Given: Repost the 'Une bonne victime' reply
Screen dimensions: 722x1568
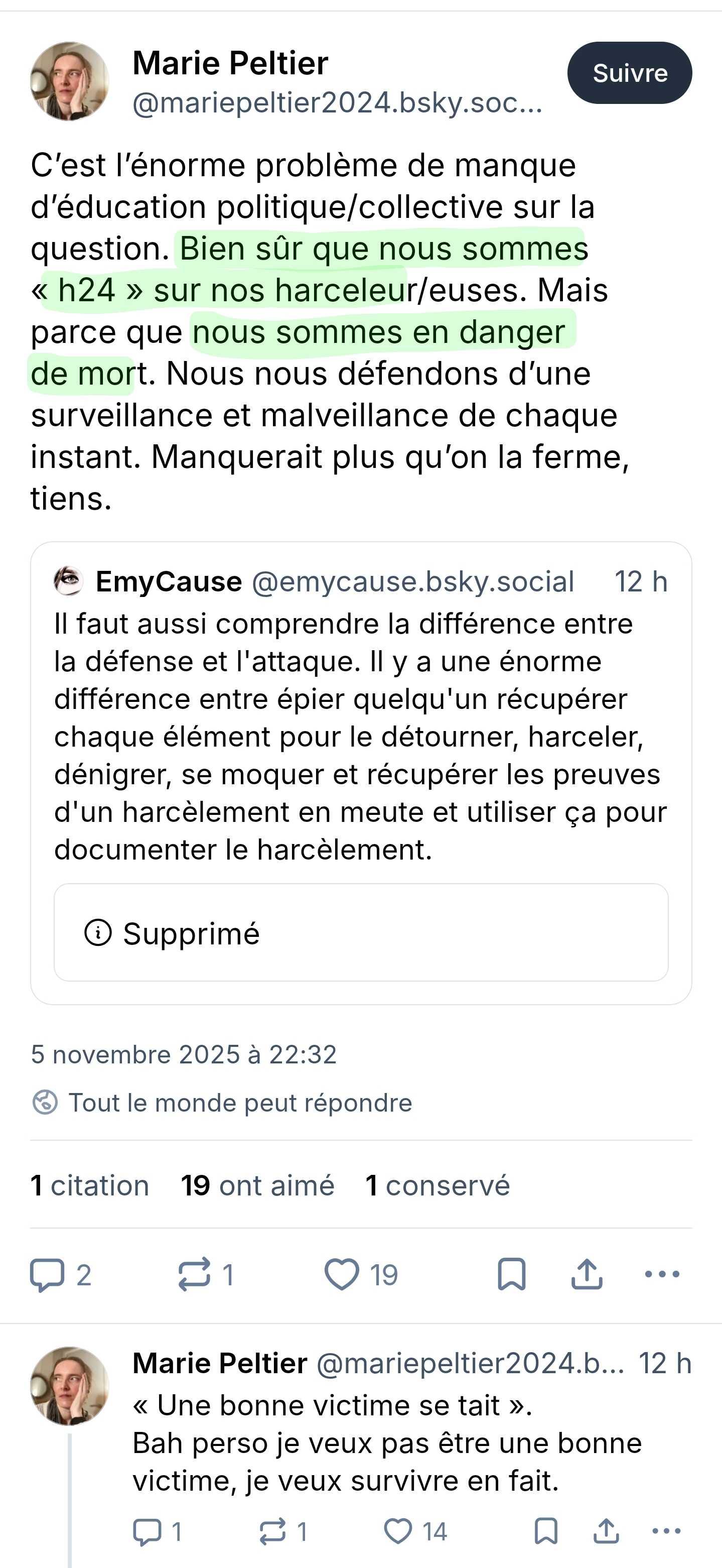Looking at the screenshot, I should [x=272, y=1531].
